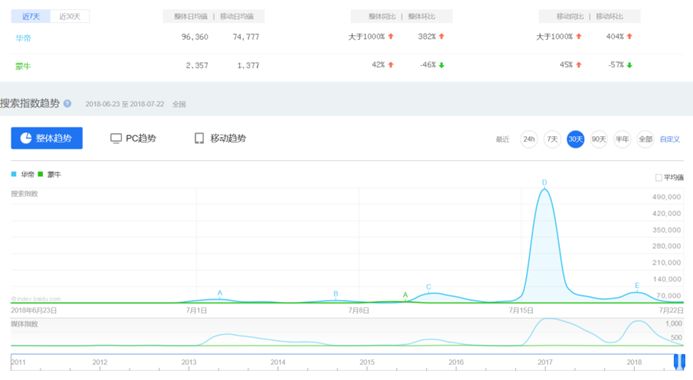
Task: Switch to the 近7天 tab
Action: click(31, 16)
